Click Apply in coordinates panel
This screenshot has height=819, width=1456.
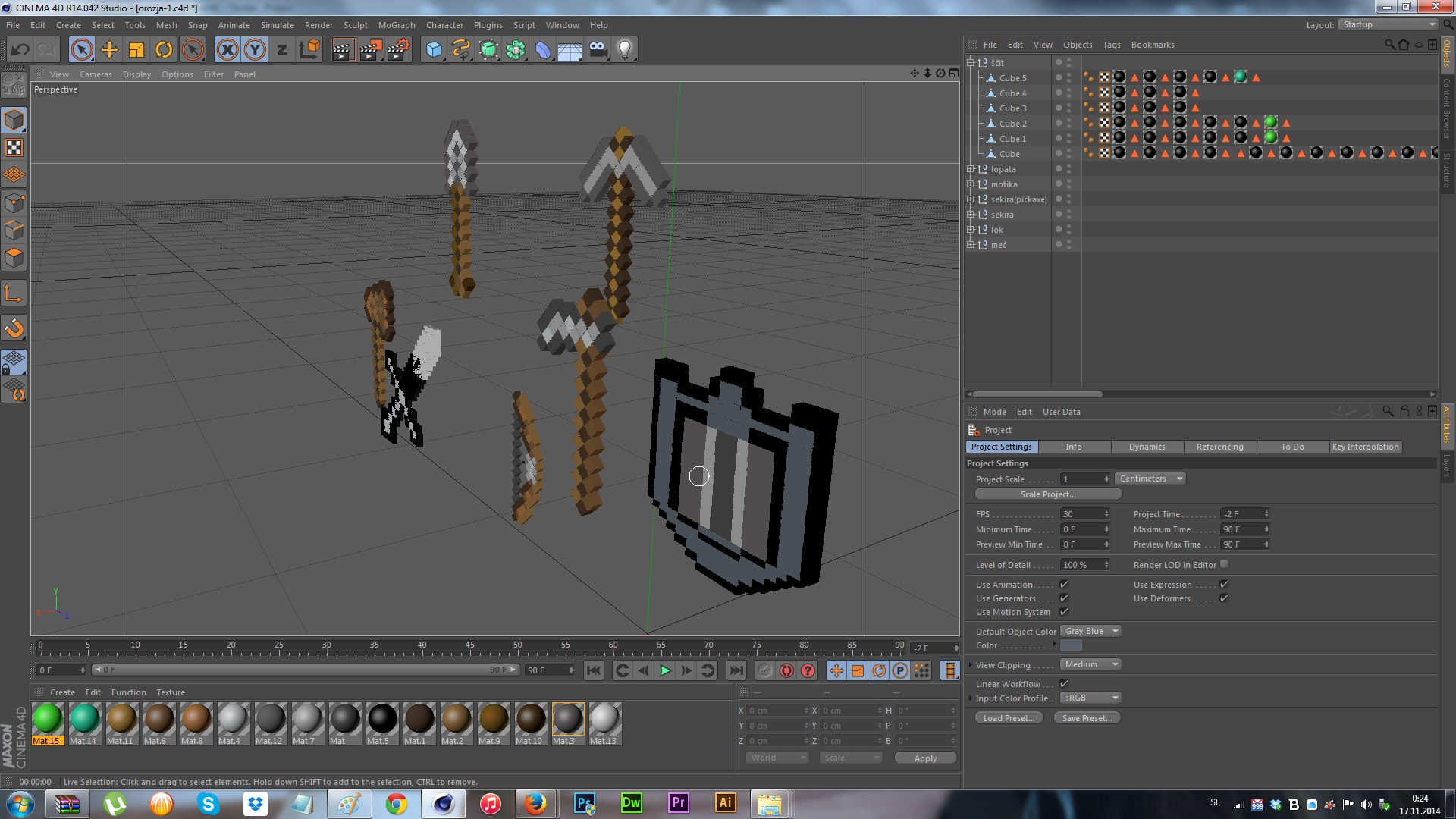(925, 758)
